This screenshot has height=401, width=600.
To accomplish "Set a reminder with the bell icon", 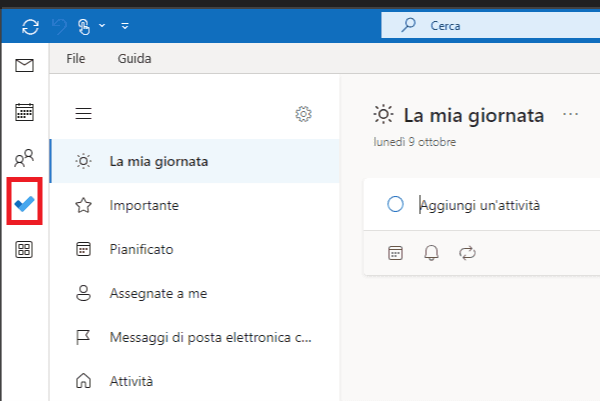I will [x=432, y=253].
